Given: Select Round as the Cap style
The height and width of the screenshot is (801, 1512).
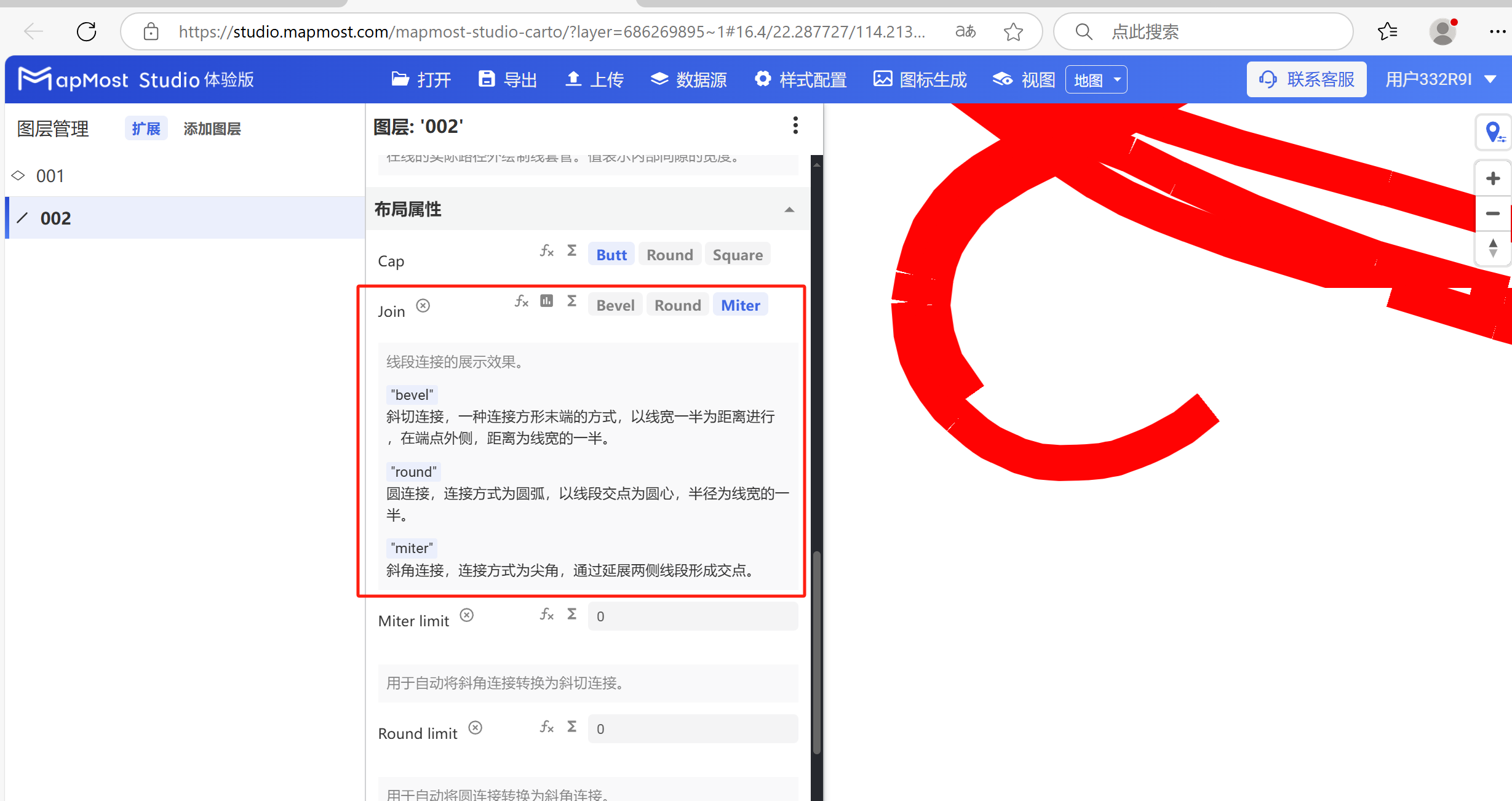Looking at the screenshot, I should (669, 253).
